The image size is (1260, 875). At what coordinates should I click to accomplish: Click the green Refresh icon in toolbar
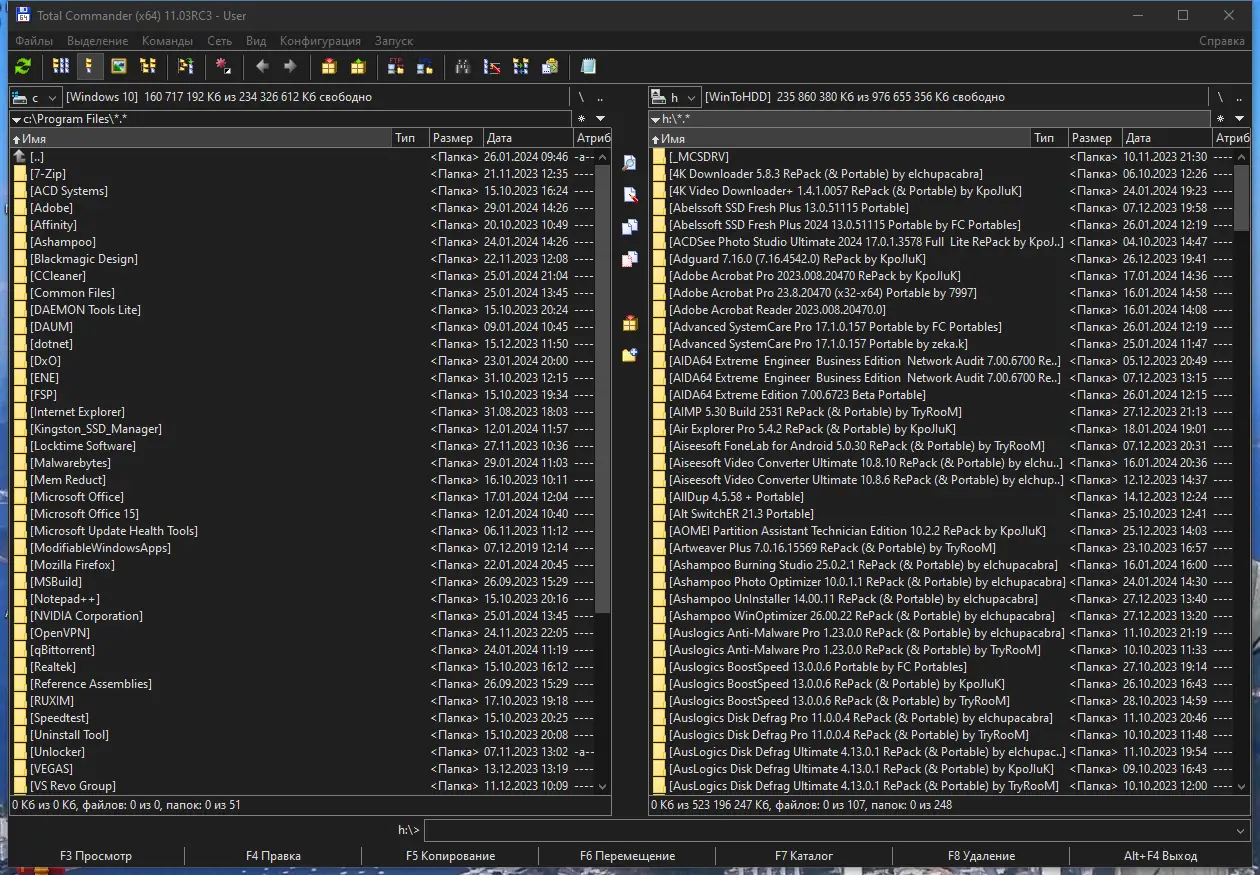pyautogui.click(x=23, y=67)
